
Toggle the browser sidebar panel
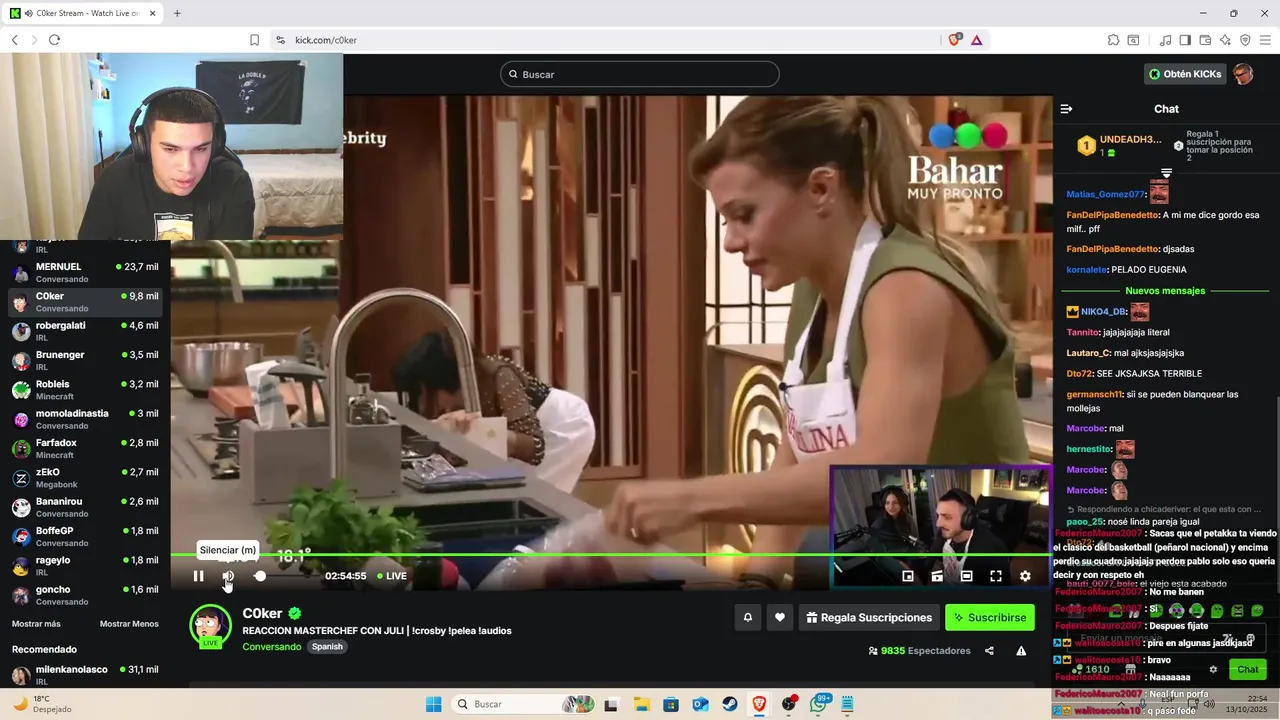(1185, 40)
